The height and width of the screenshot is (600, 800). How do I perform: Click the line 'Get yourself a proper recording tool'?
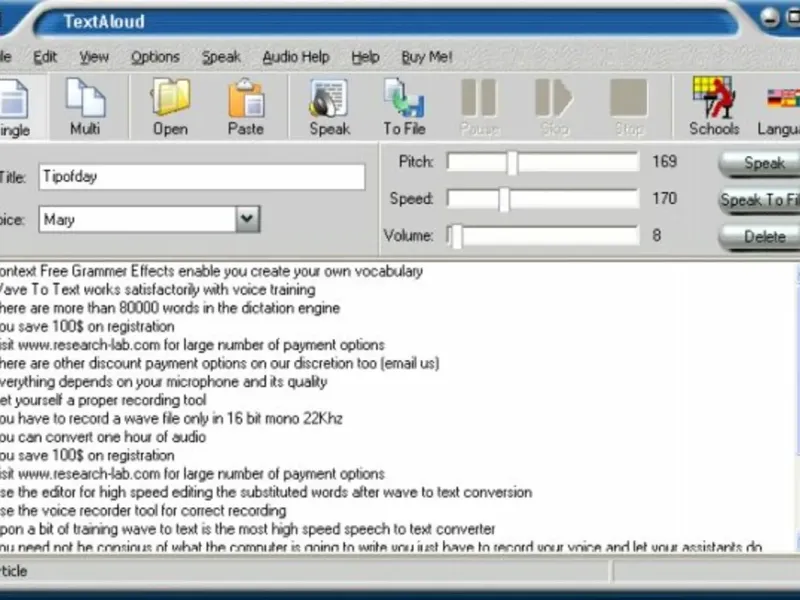tap(103, 400)
